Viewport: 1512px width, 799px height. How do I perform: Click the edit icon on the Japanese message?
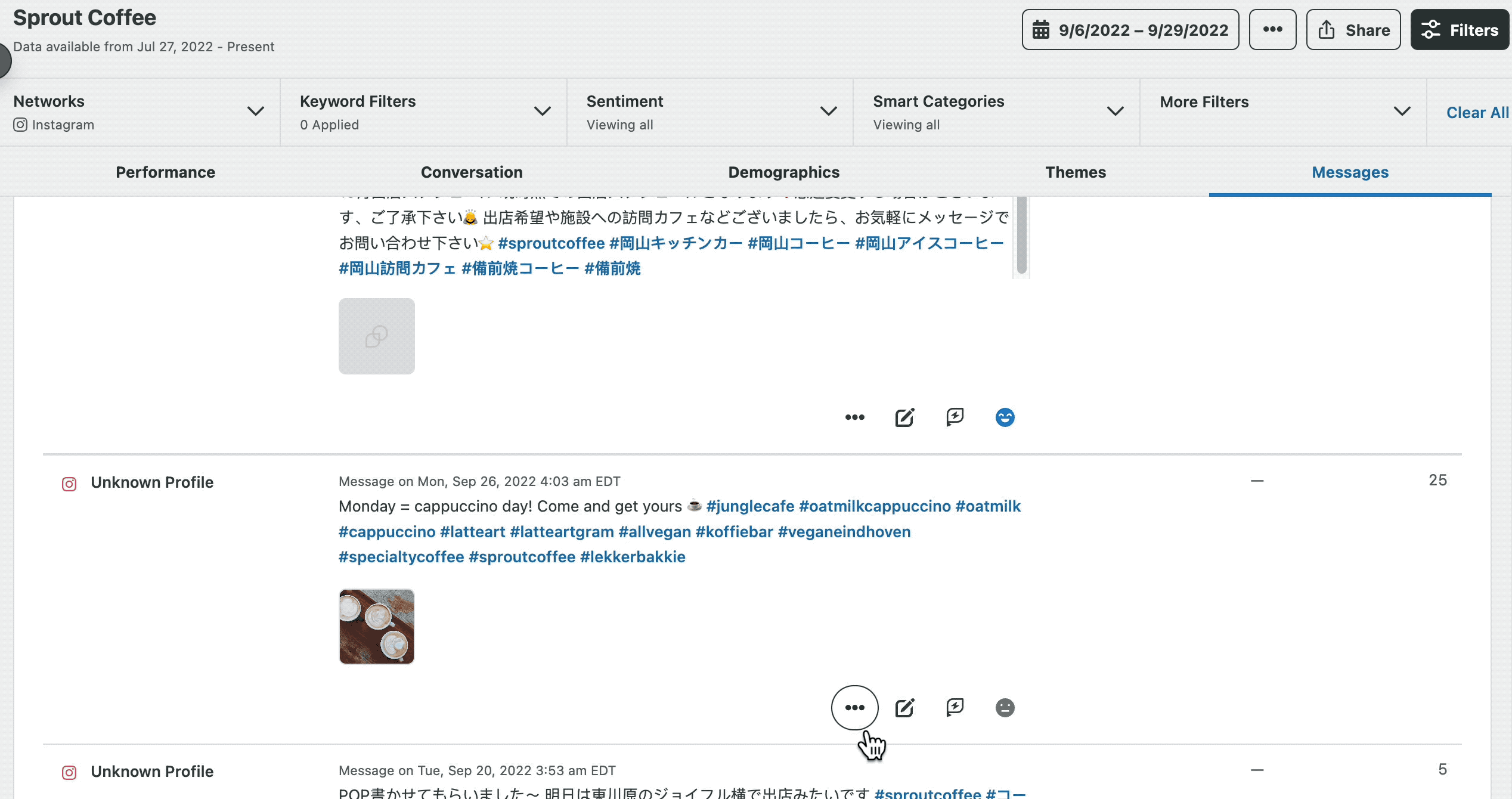[904, 417]
